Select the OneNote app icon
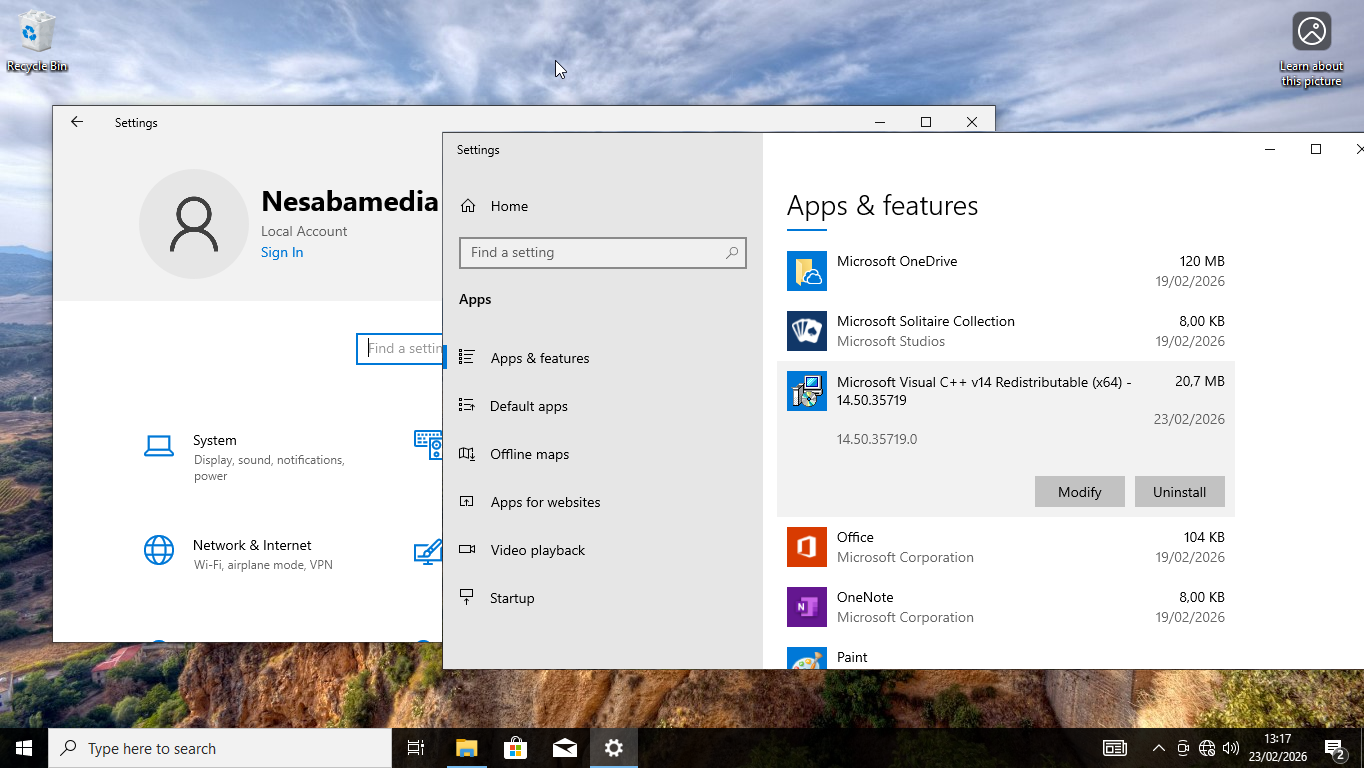The width and height of the screenshot is (1364, 768). (806, 607)
